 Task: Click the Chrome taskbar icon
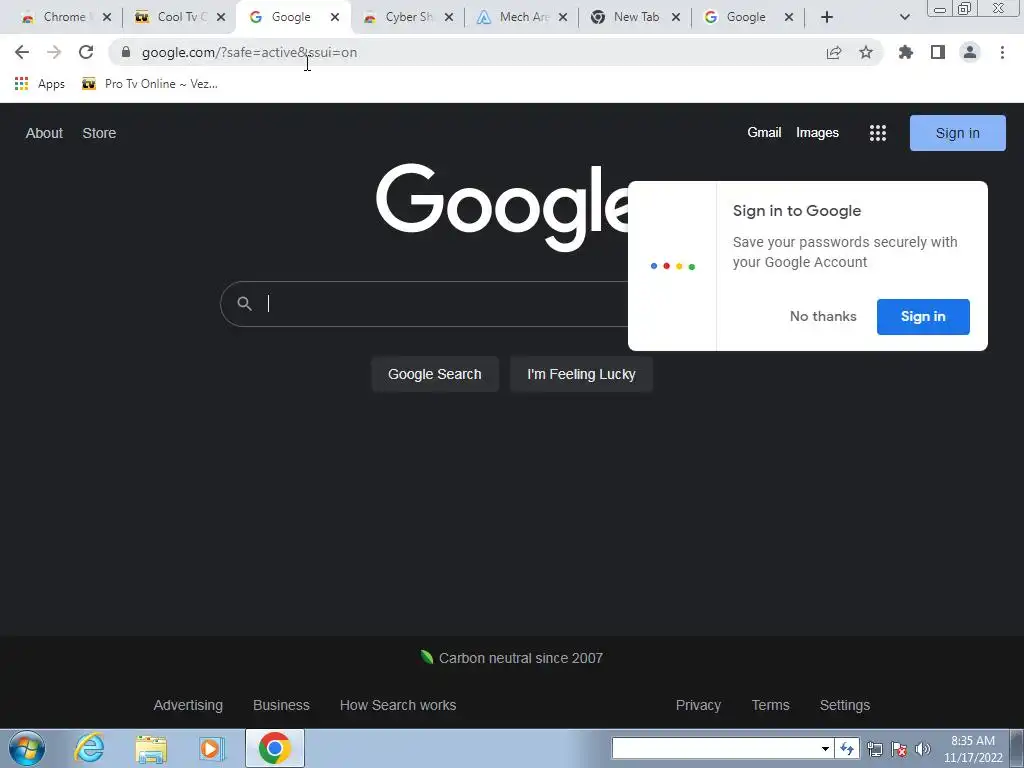point(274,748)
